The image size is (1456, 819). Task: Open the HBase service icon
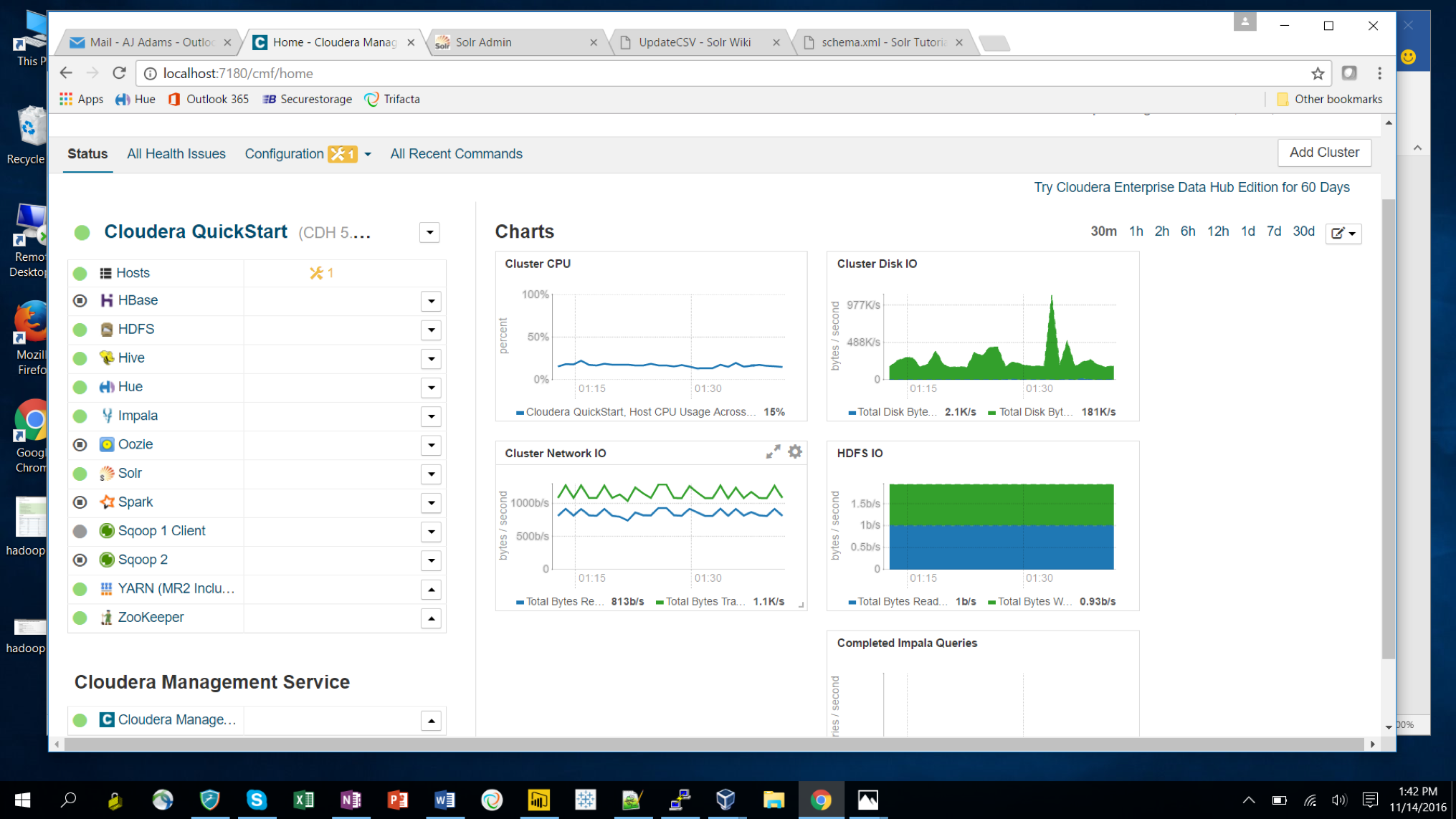106,301
